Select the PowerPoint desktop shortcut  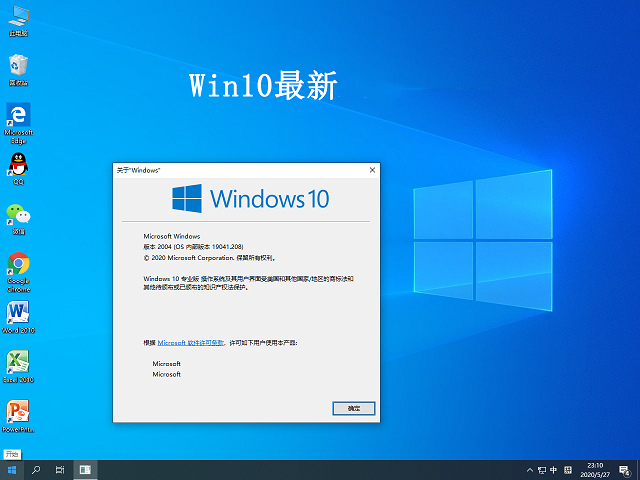tap(18, 411)
